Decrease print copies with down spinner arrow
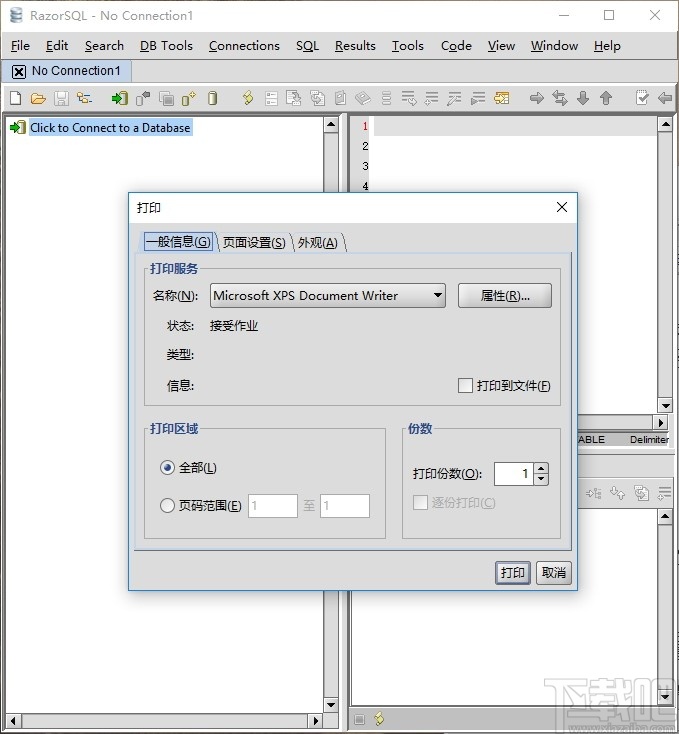Screen dimensions: 679x734 (x=541, y=479)
